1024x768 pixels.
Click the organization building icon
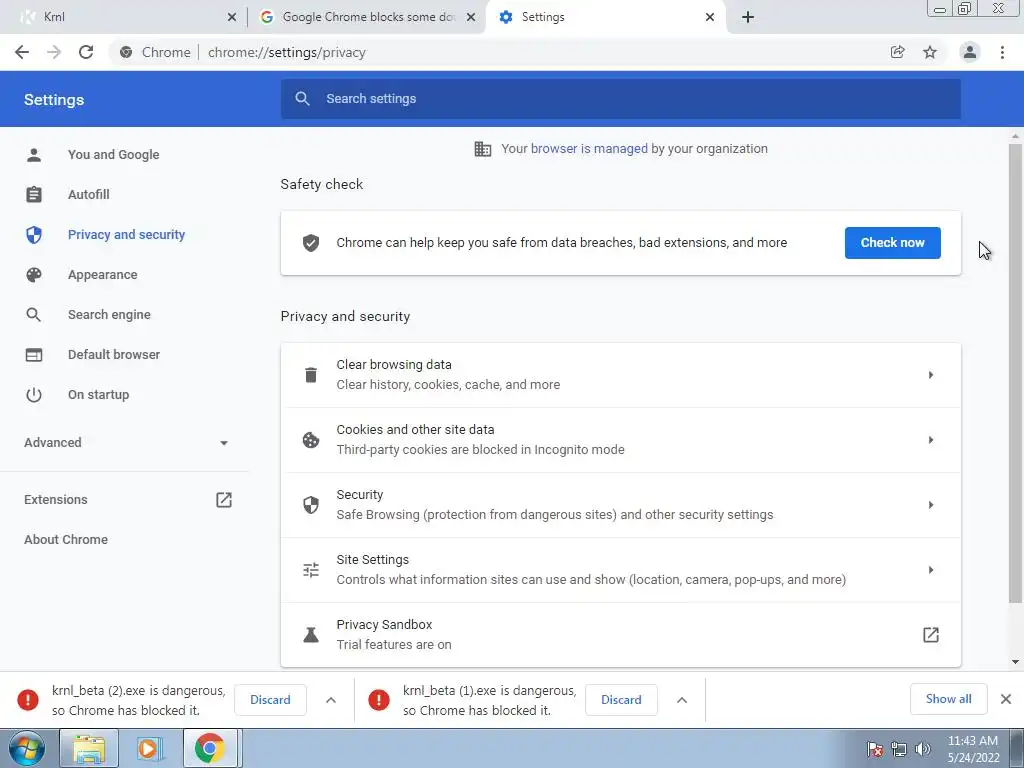point(483,149)
